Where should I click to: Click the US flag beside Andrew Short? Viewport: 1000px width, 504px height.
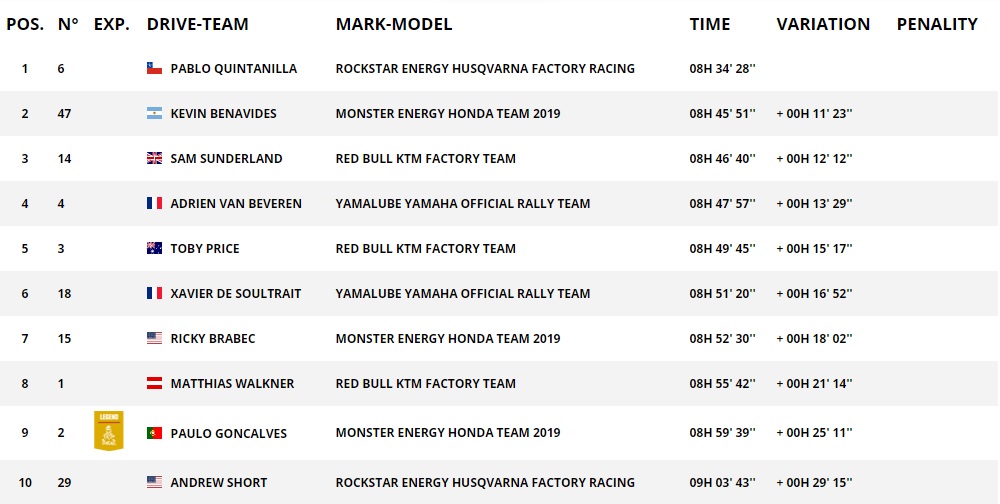(154, 482)
